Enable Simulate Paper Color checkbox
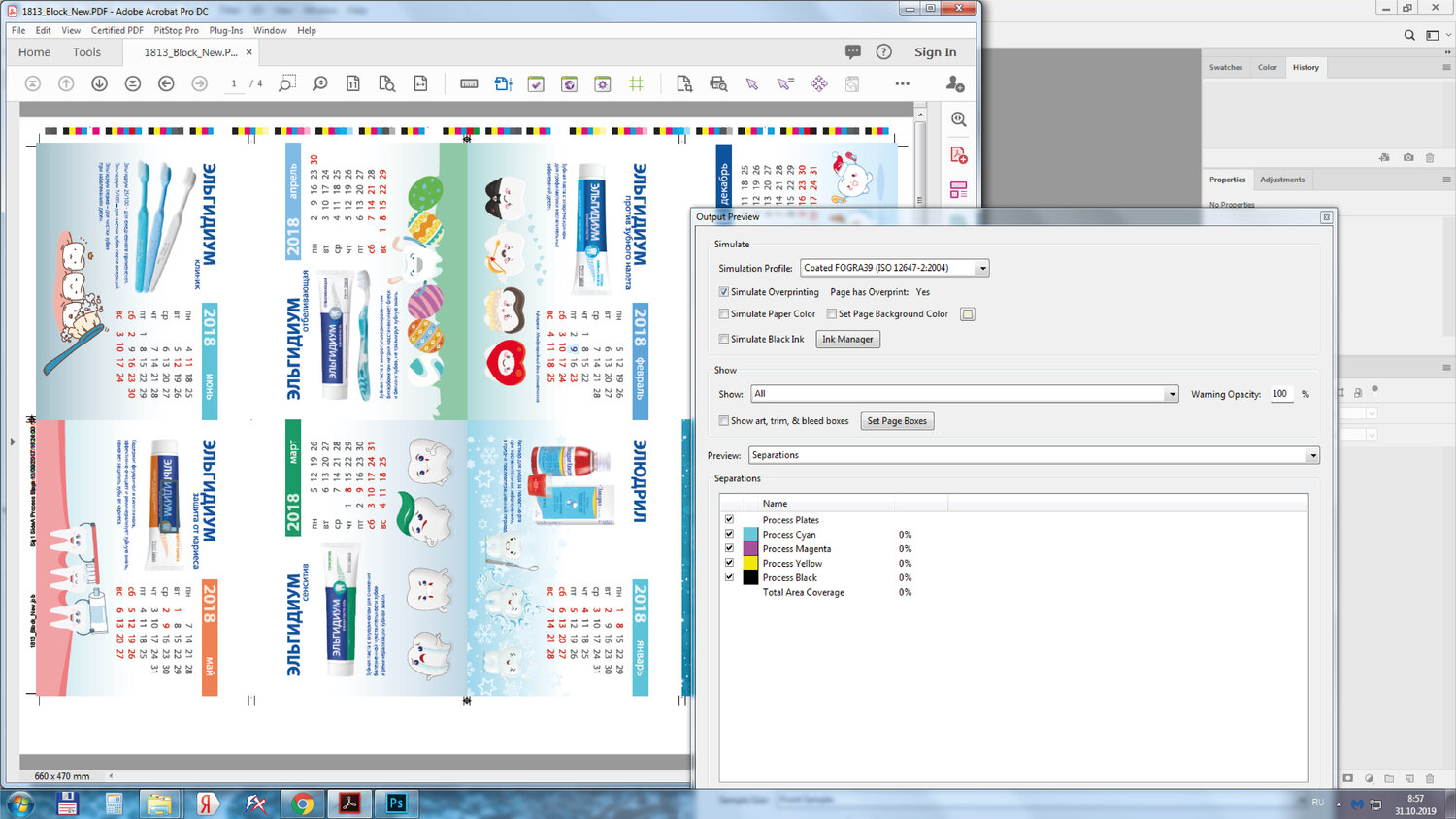Screen dimensions: 1456x819 click(x=724, y=313)
